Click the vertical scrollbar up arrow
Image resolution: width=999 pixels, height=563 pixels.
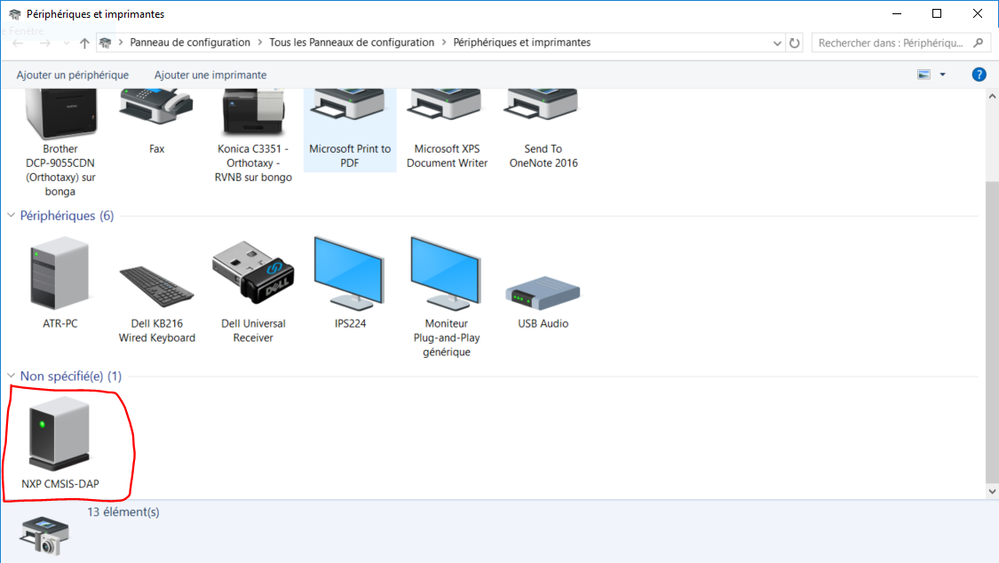pos(992,96)
